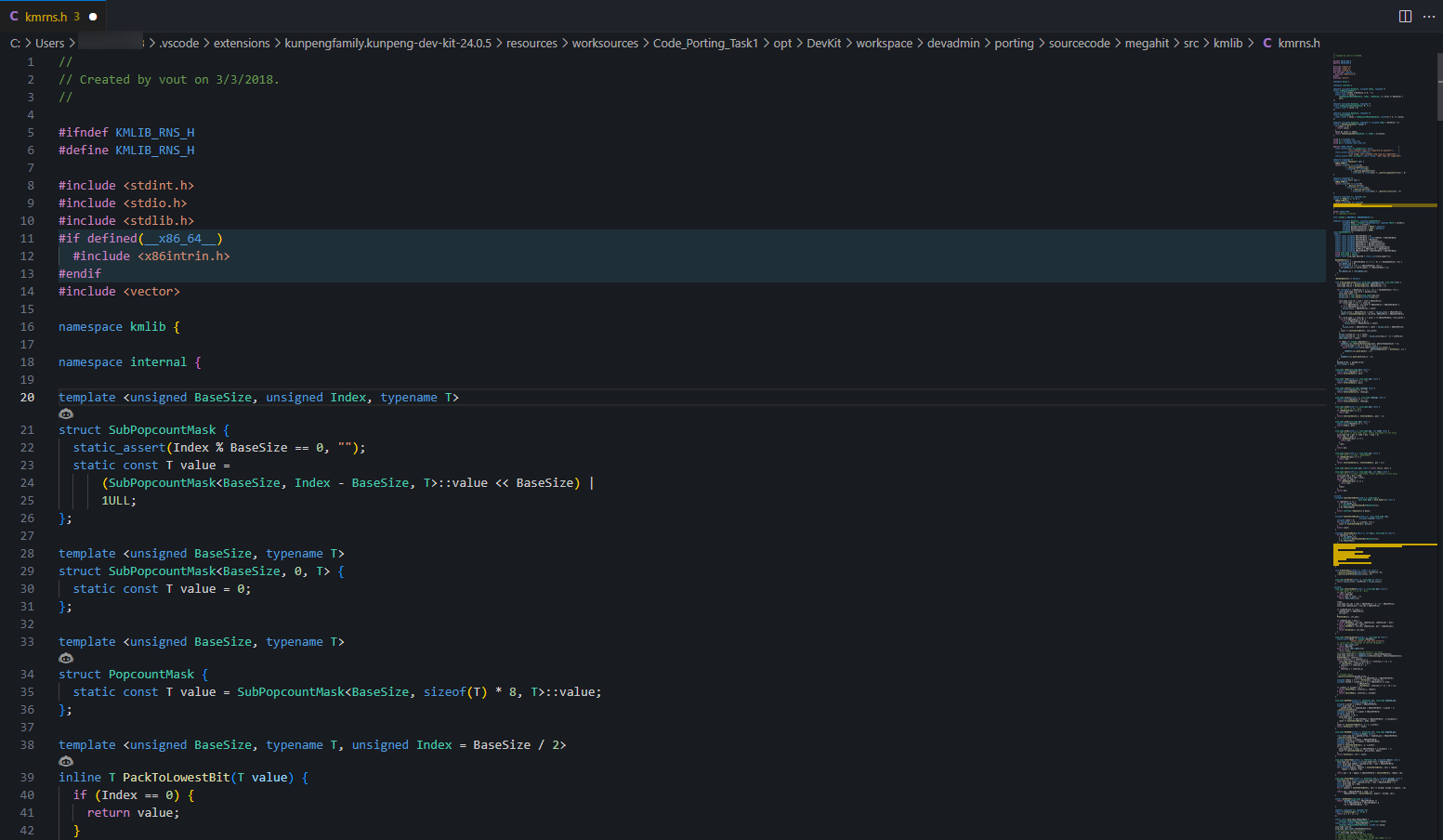Open the sourcecode breadcrumb
This screenshot has width=1443, height=840.
coord(1080,43)
